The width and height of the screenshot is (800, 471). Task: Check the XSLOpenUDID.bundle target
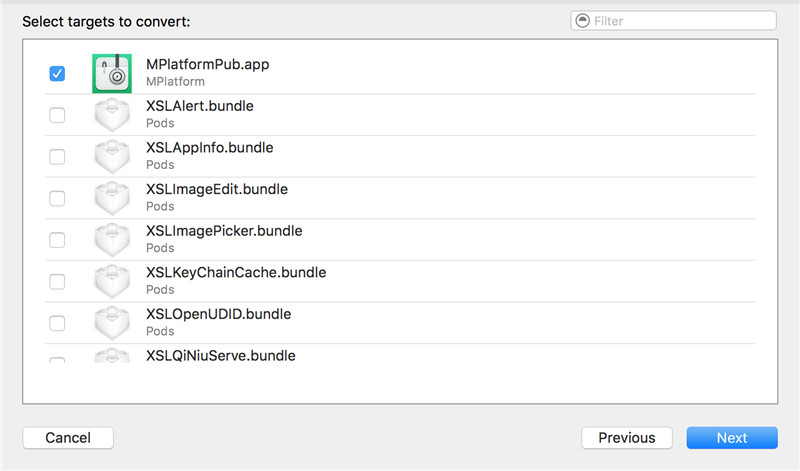pos(57,323)
